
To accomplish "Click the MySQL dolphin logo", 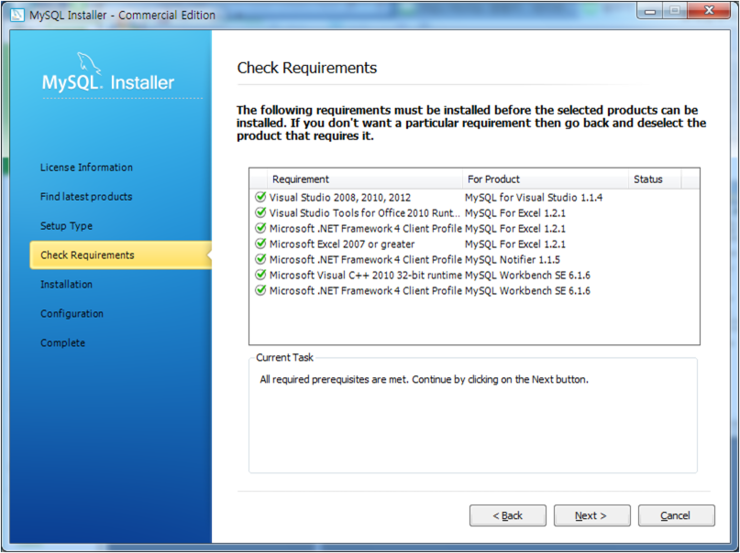I will [89, 63].
